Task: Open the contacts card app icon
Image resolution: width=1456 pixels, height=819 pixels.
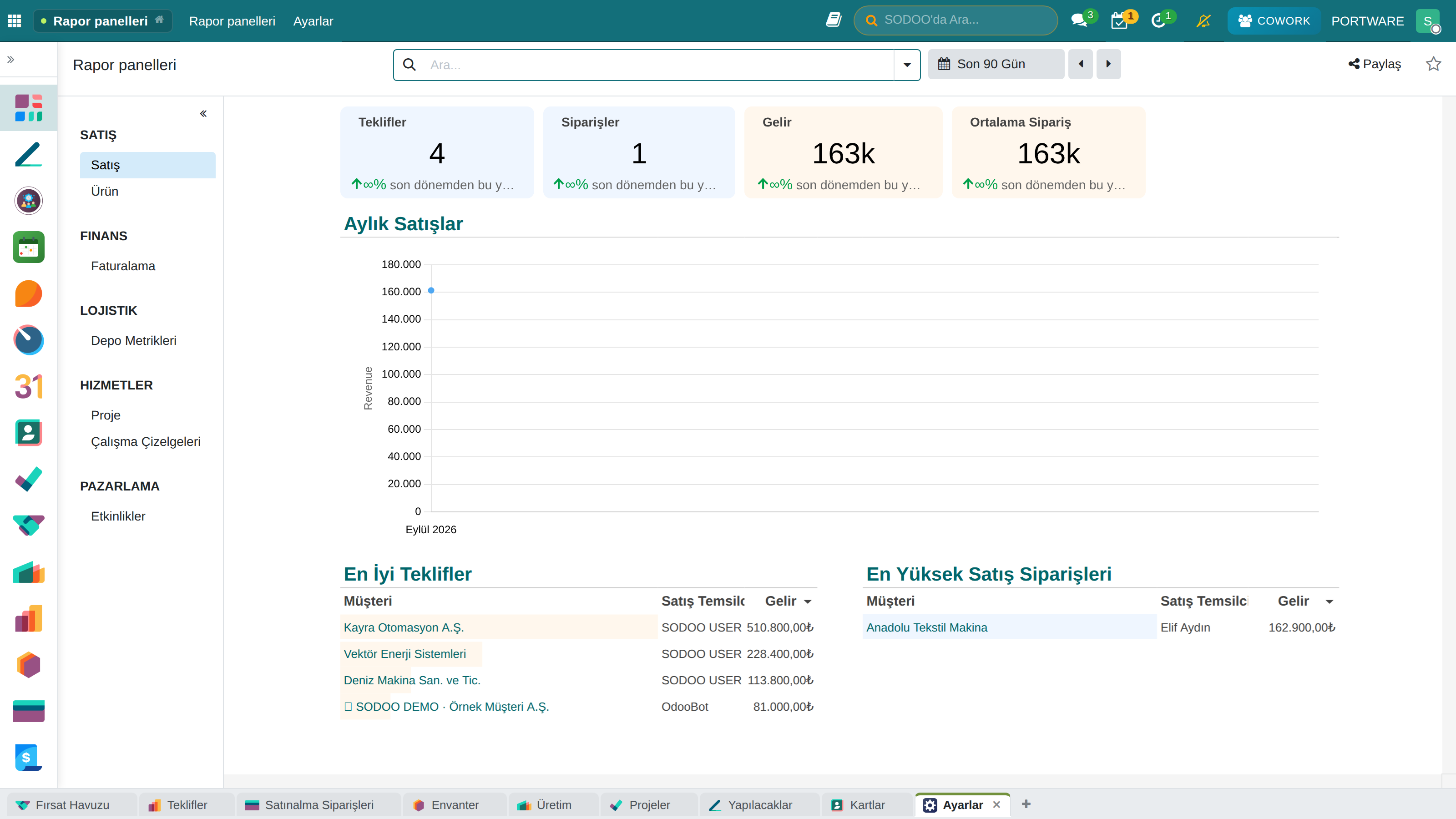Action: click(x=29, y=433)
